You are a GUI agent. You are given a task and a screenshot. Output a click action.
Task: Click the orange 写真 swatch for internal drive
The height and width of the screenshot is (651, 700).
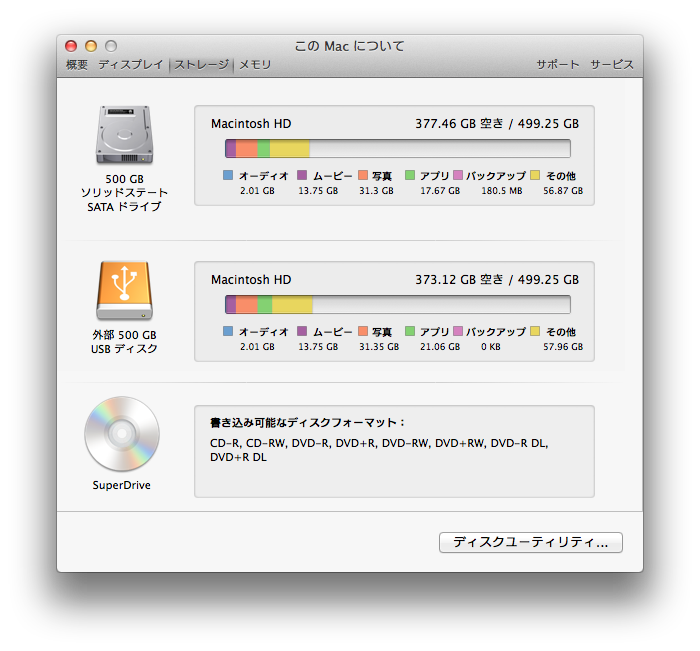pyautogui.click(x=362, y=175)
